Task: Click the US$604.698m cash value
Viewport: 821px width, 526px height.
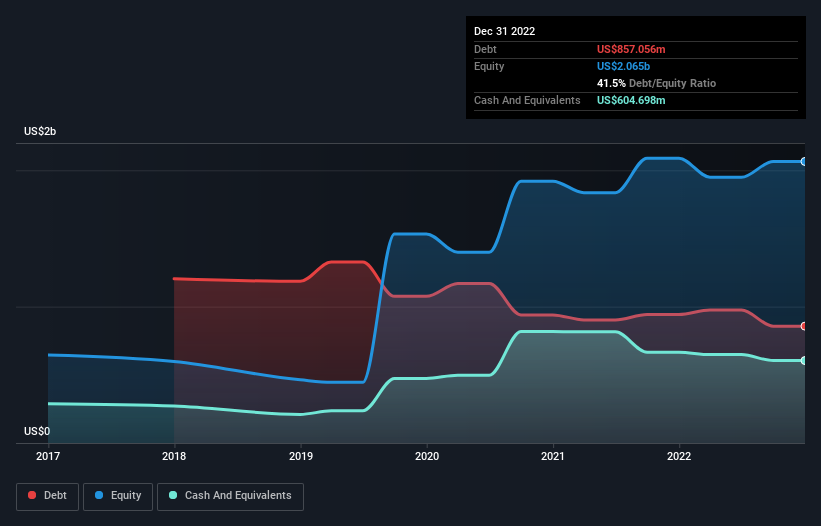Action: [631, 100]
